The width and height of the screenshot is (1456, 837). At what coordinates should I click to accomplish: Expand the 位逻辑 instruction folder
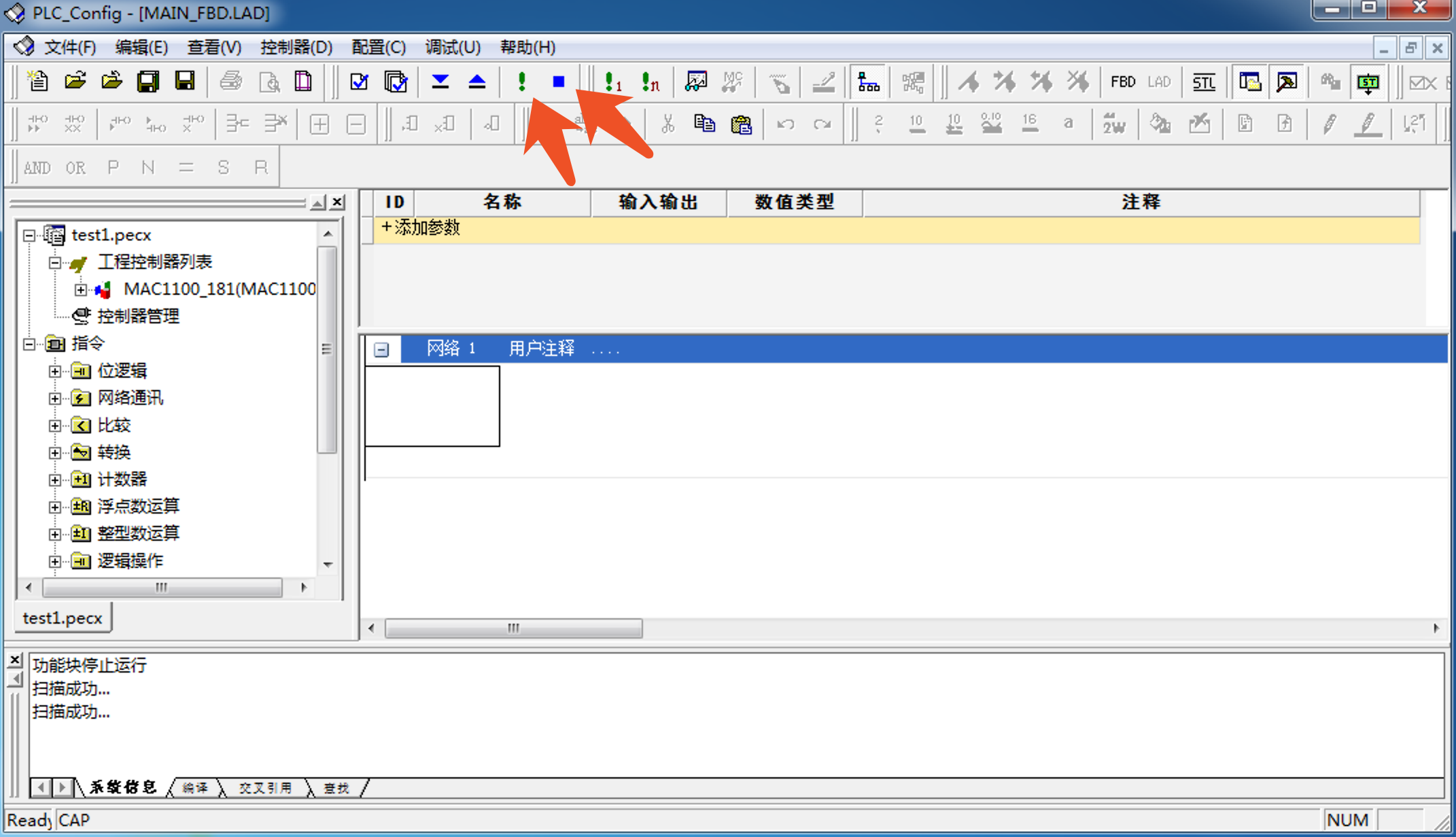[x=55, y=372]
